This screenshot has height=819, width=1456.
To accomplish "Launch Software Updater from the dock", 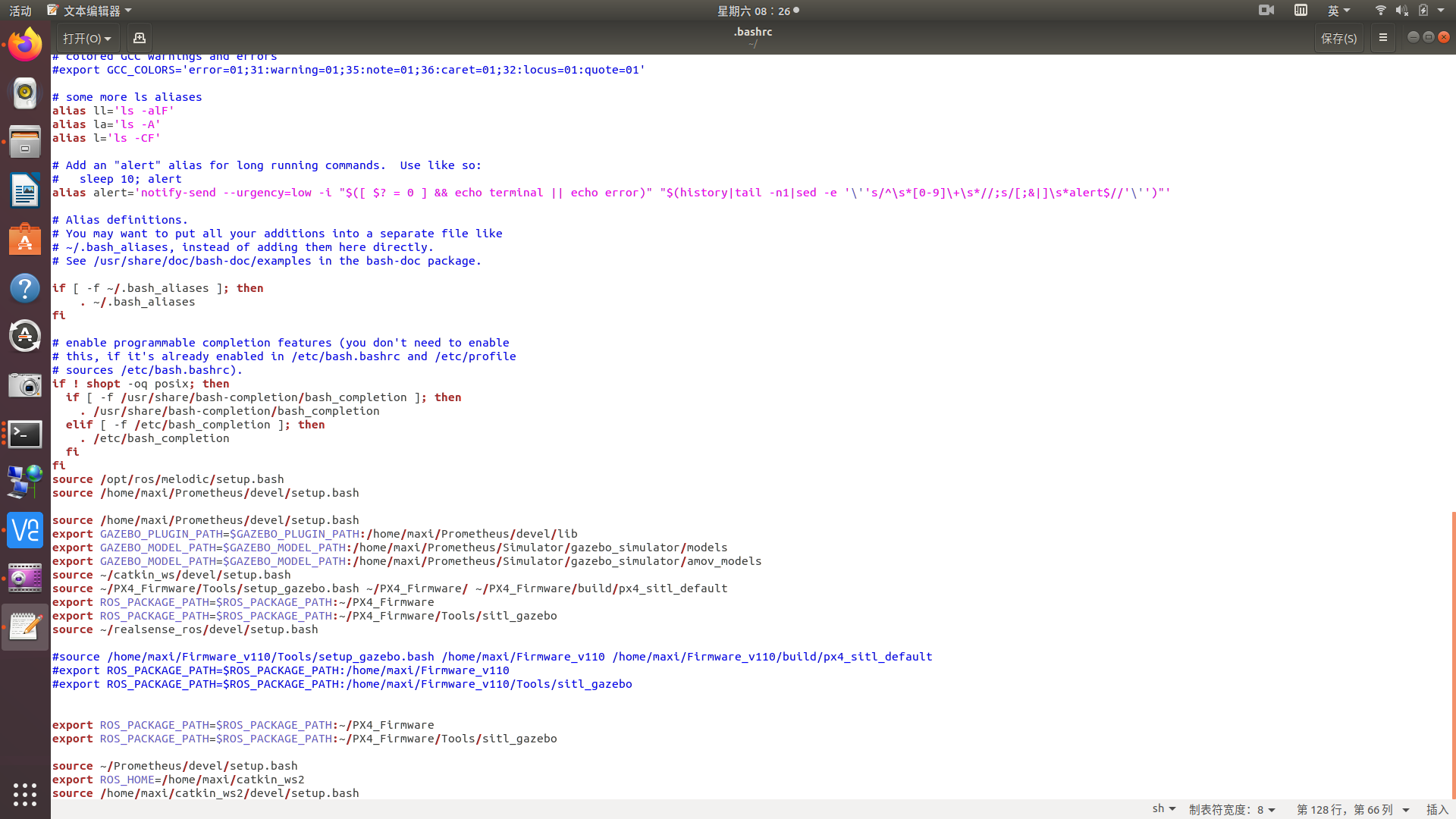I will coord(25,336).
